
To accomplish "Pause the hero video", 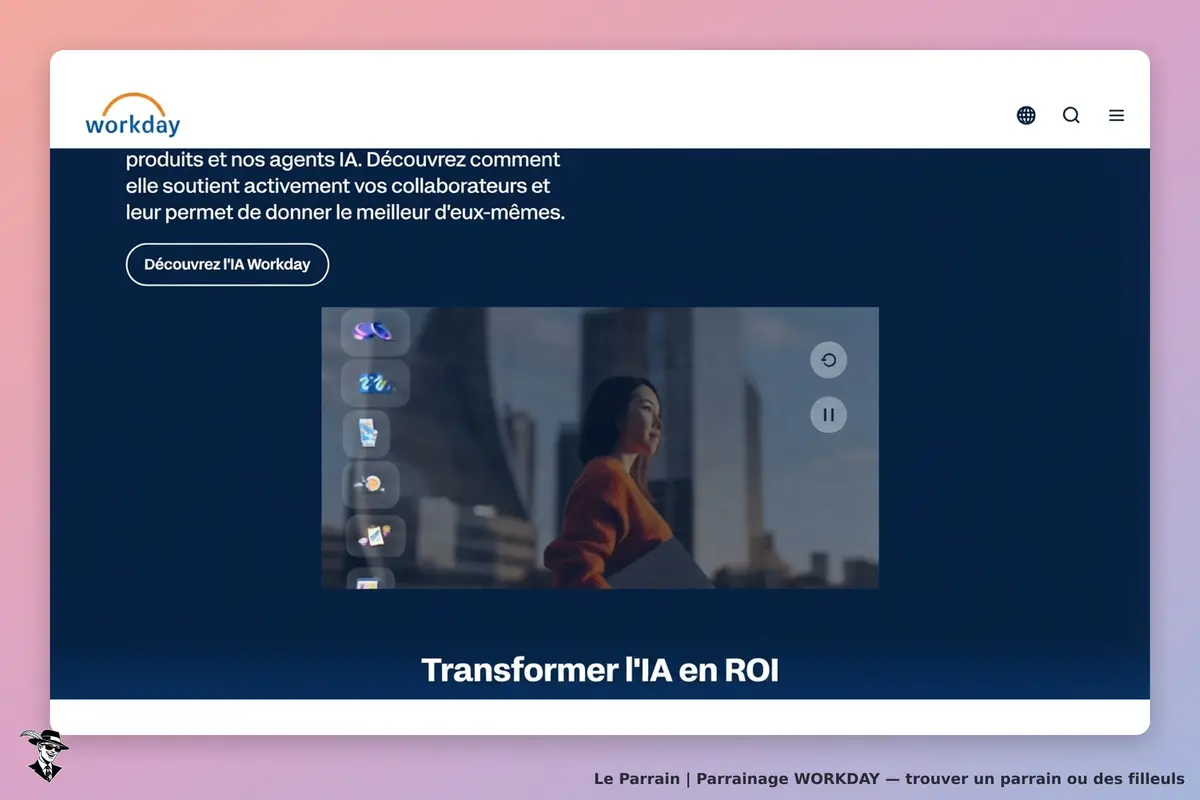I will (828, 414).
